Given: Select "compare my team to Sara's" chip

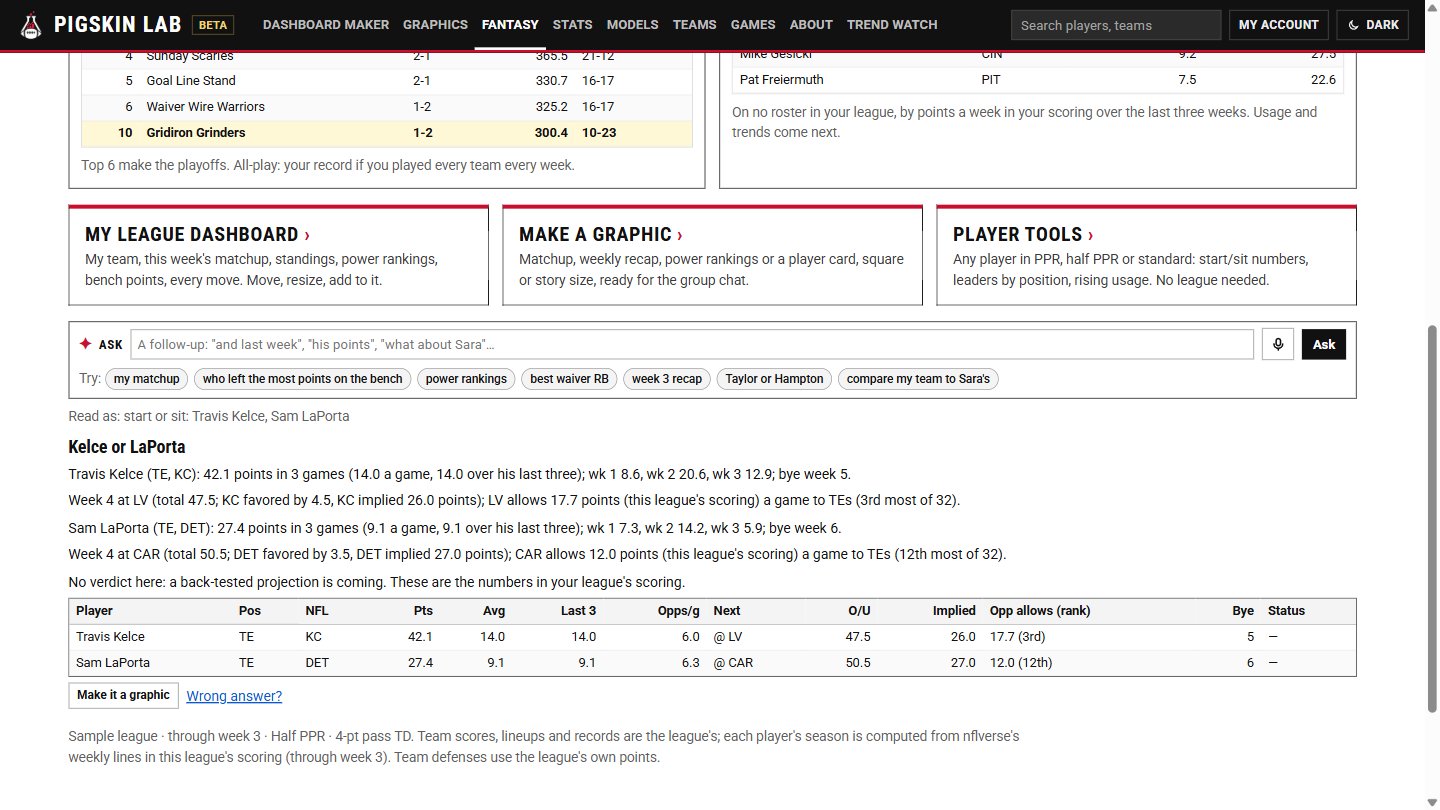Looking at the screenshot, I should tap(918, 379).
